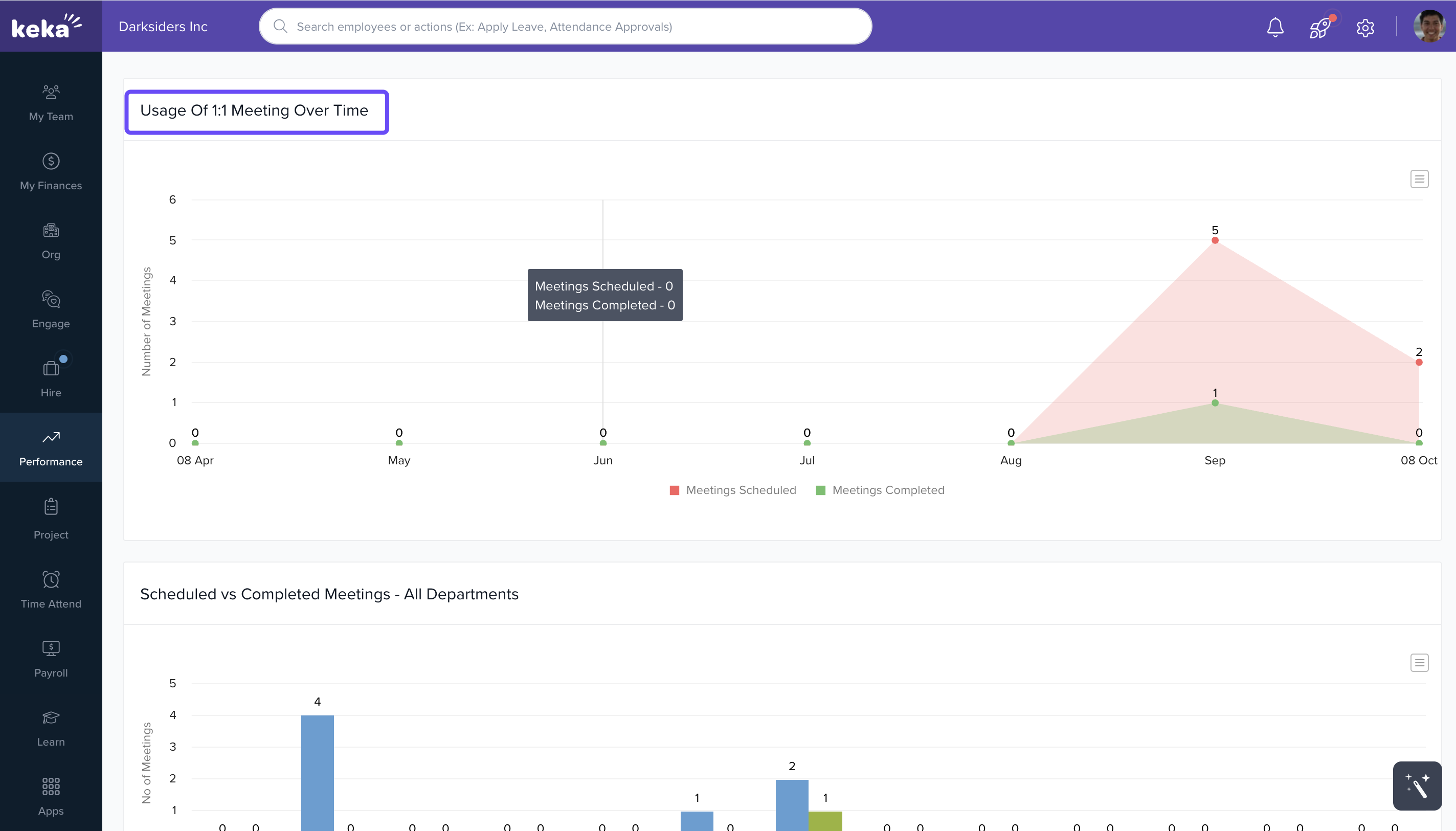
Task: Click the rocket what's-new icon
Action: (x=1319, y=27)
